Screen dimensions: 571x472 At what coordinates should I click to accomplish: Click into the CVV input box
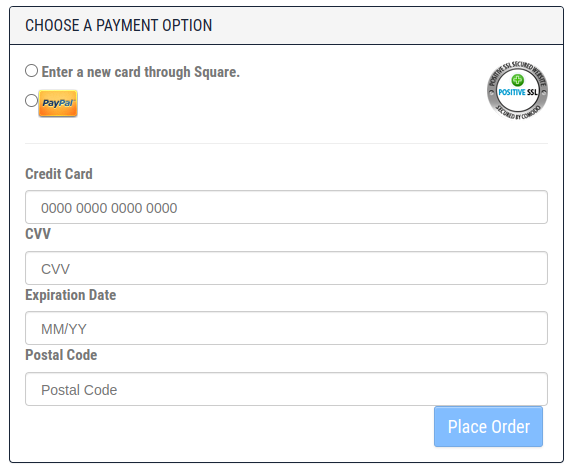click(x=286, y=268)
